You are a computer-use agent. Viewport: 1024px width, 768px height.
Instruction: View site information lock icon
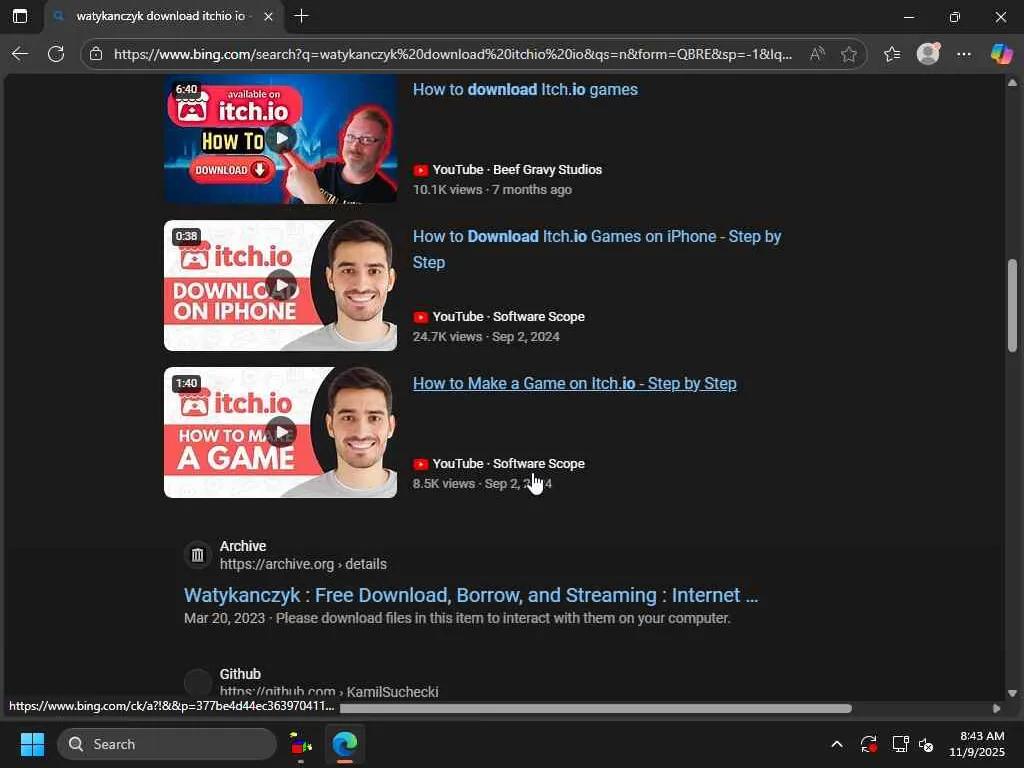(96, 54)
